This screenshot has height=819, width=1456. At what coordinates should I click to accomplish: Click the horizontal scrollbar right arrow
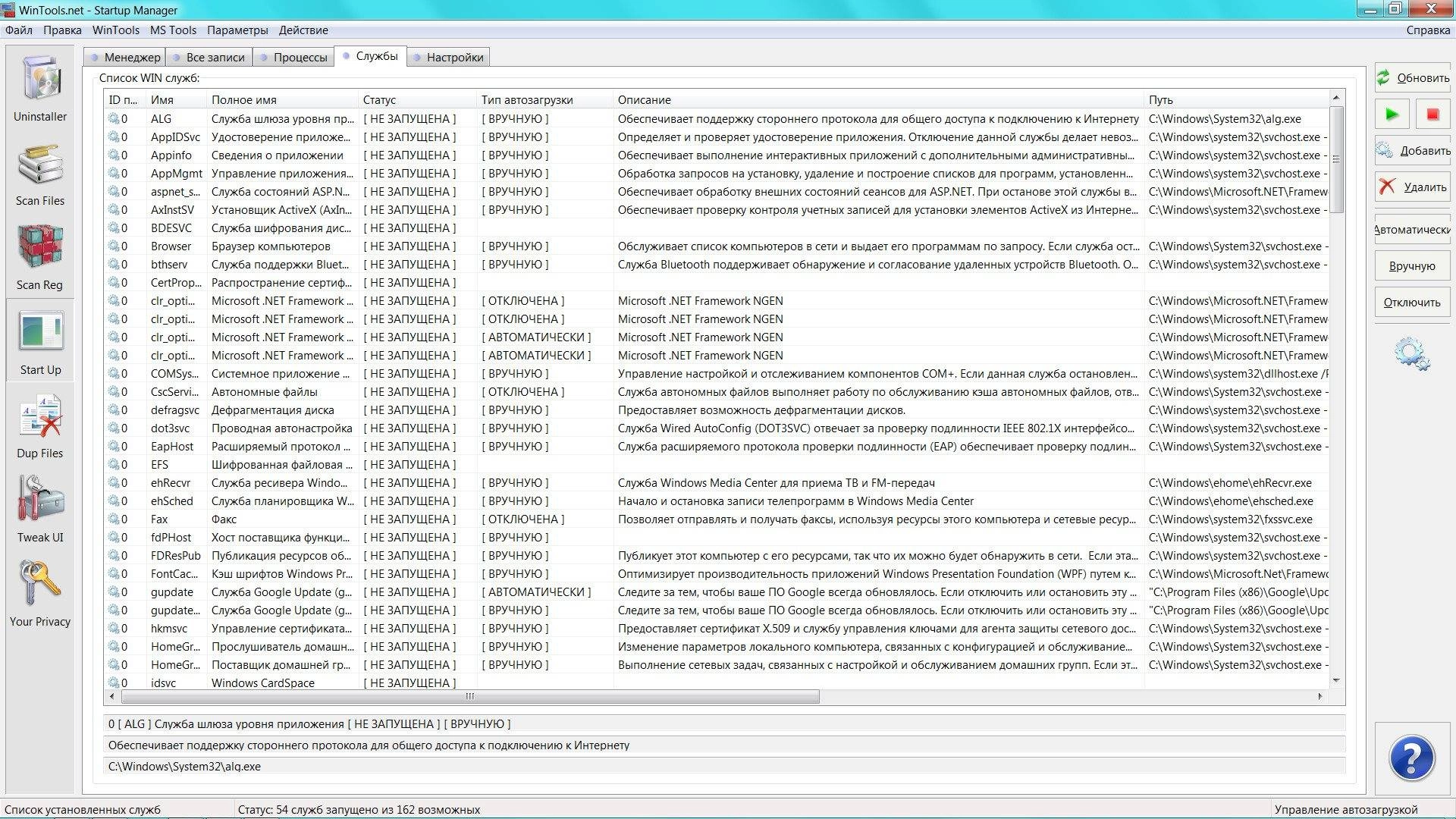tap(1320, 696)
